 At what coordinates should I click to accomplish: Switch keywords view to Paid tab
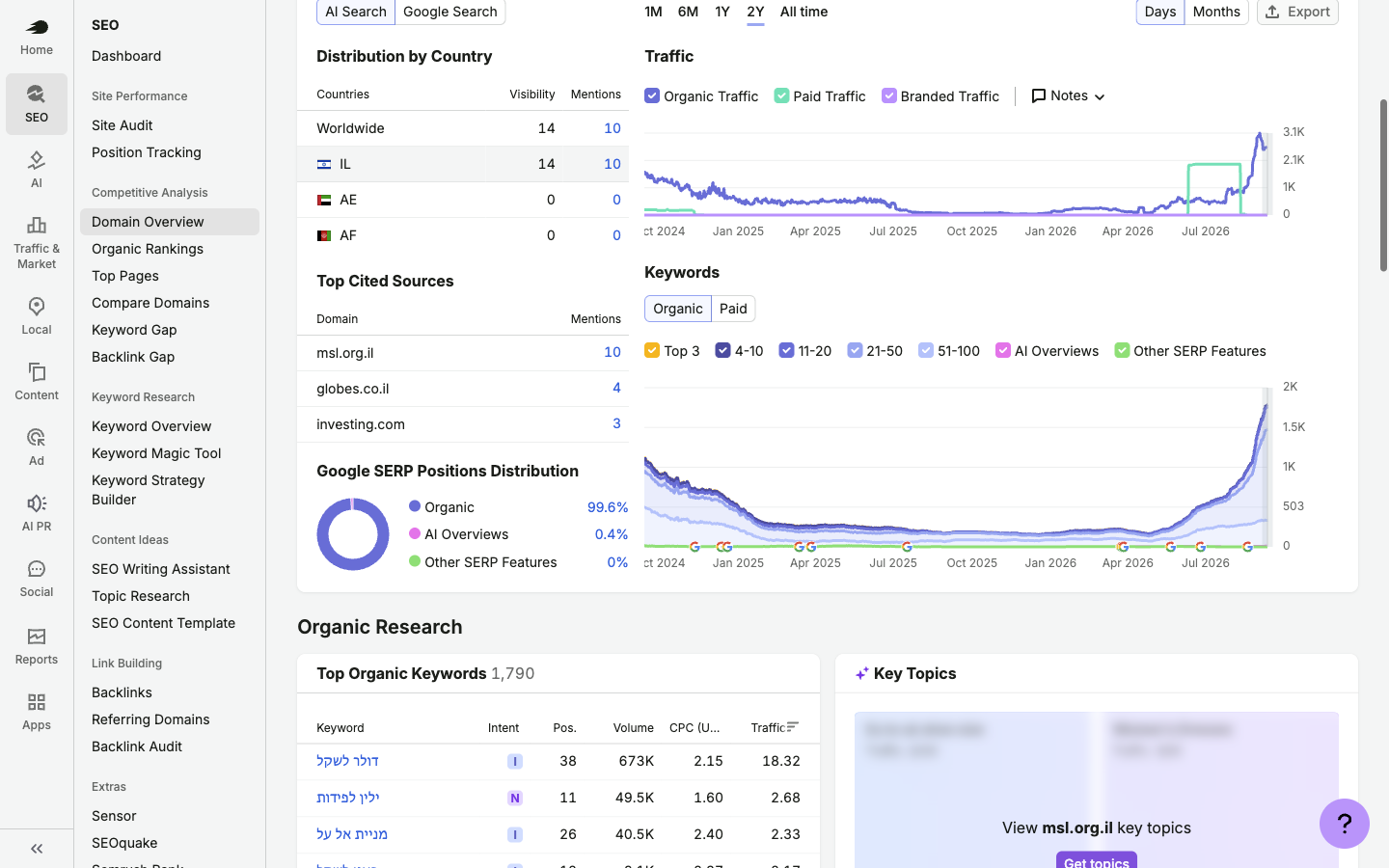point(733,309)
